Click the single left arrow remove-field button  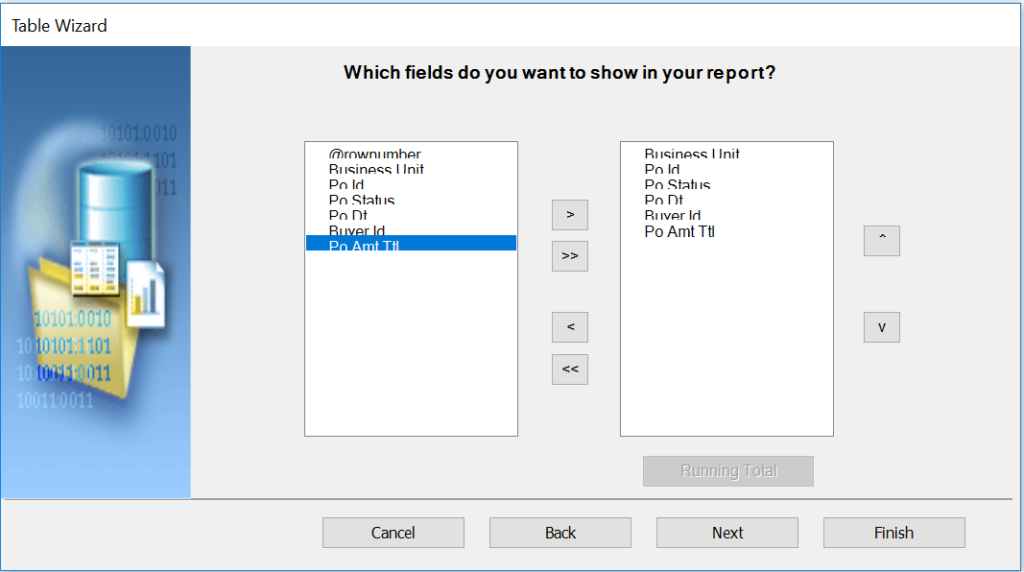(569, 327)
